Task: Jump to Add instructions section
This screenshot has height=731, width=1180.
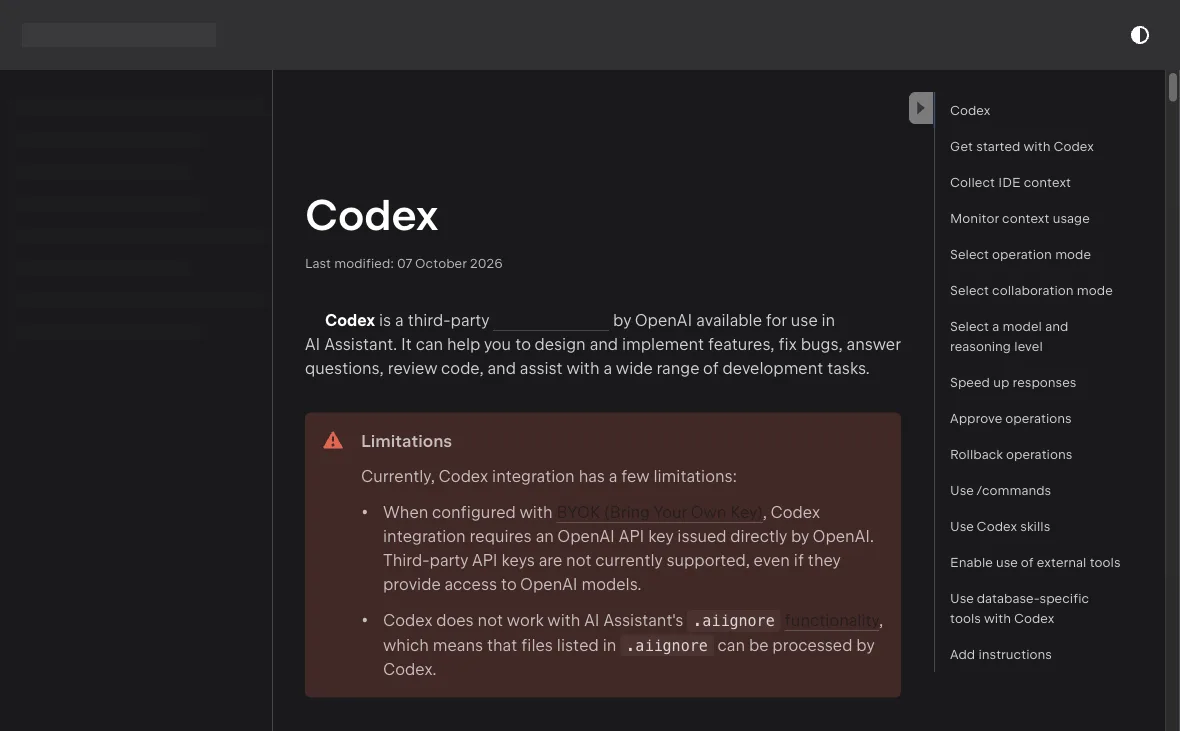Action: click(1000, 655)
